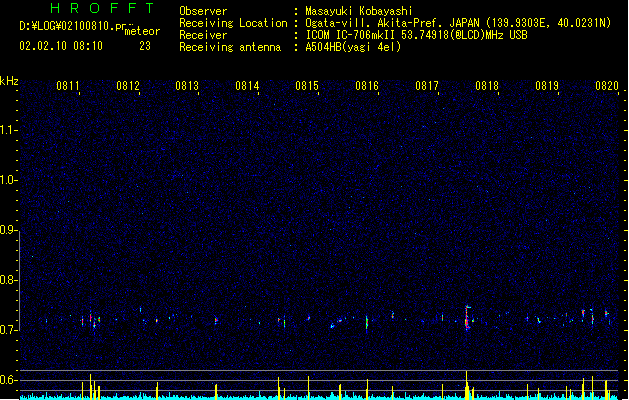This screenshot has height=400, width=629.
Task: Click the vertical echo streak below the 0816 marker
Action: click(367, 323)
